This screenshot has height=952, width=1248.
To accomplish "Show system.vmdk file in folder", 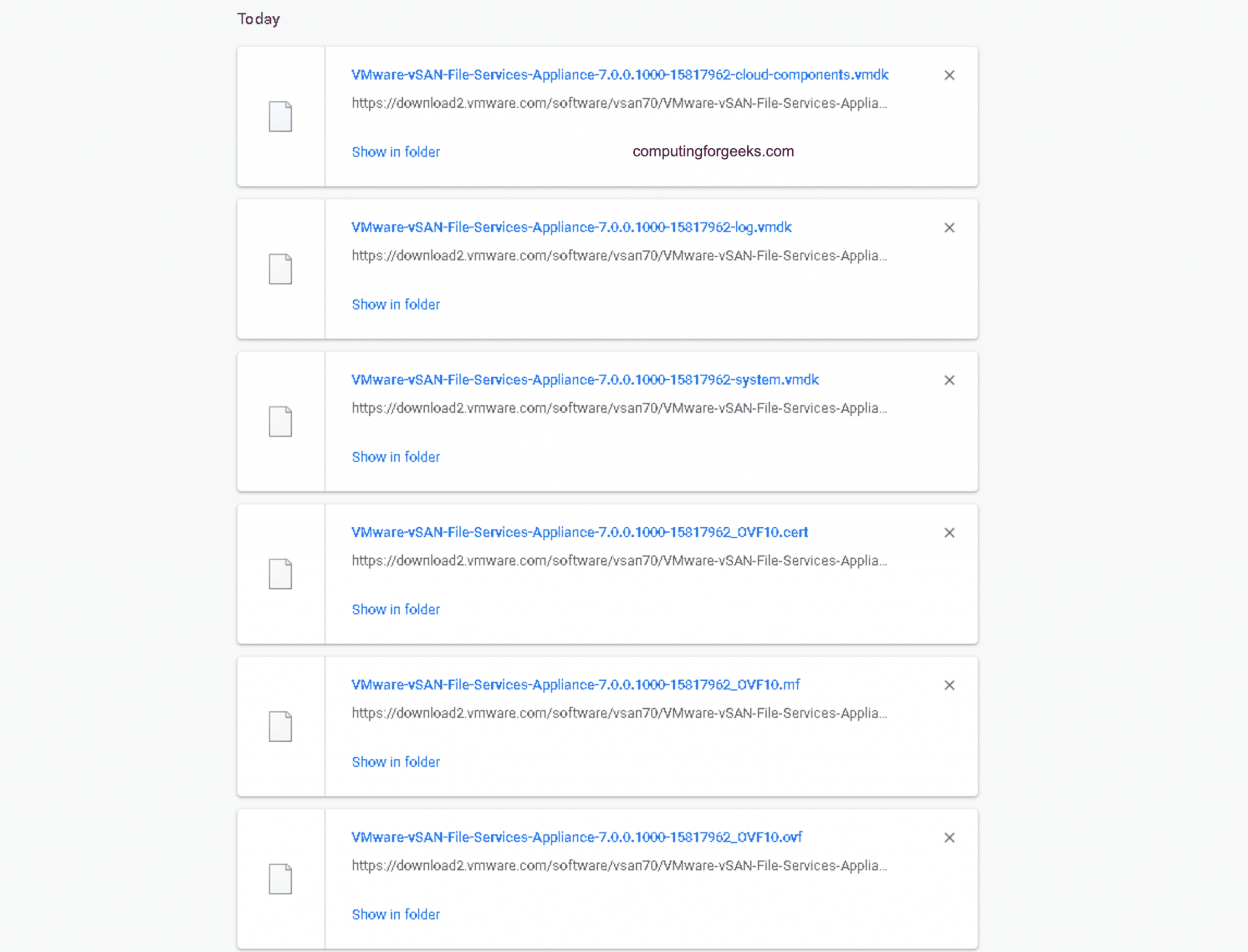I will point(395,457).
